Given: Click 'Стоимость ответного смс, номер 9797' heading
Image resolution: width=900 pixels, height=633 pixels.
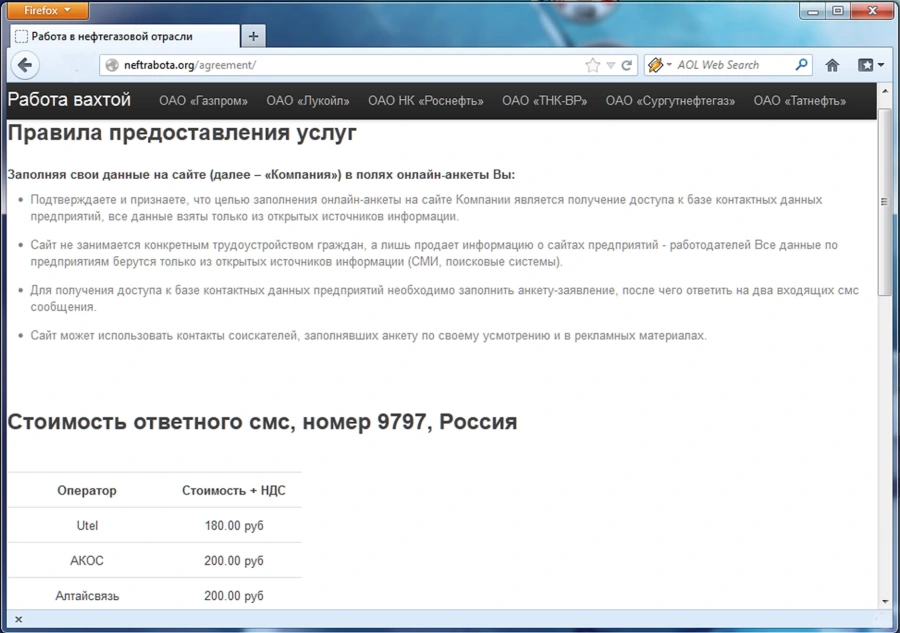Looking at the screenshot, I should click(262, 422).
